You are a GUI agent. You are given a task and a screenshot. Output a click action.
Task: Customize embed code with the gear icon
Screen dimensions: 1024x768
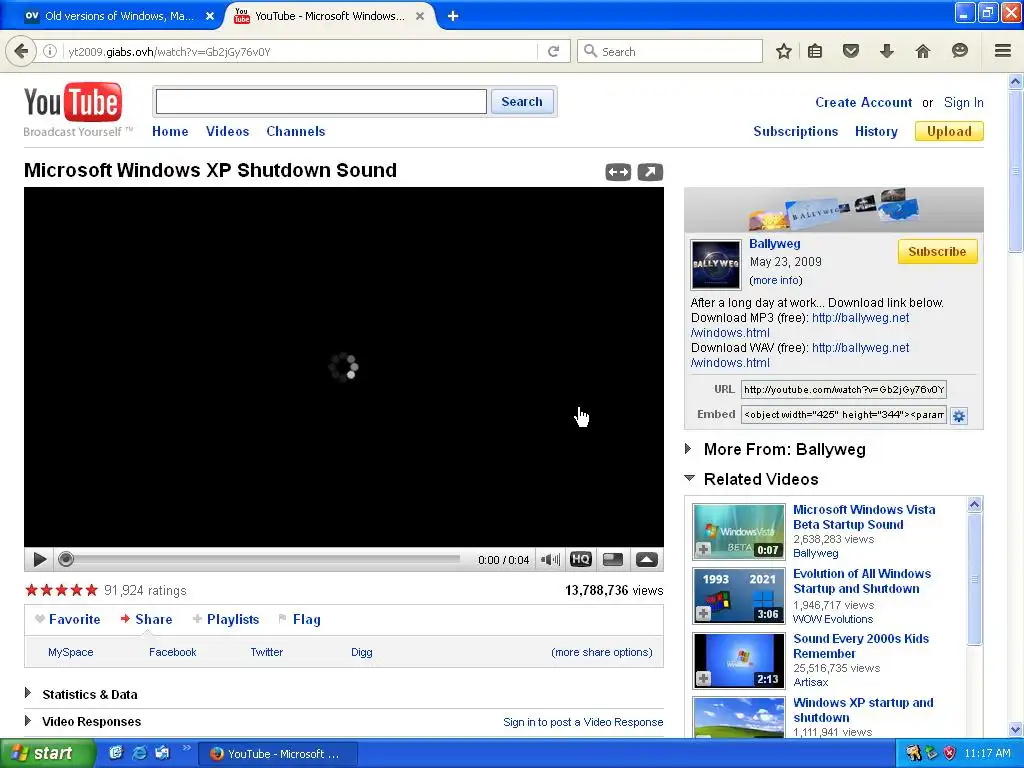click(x=959, y=416)
